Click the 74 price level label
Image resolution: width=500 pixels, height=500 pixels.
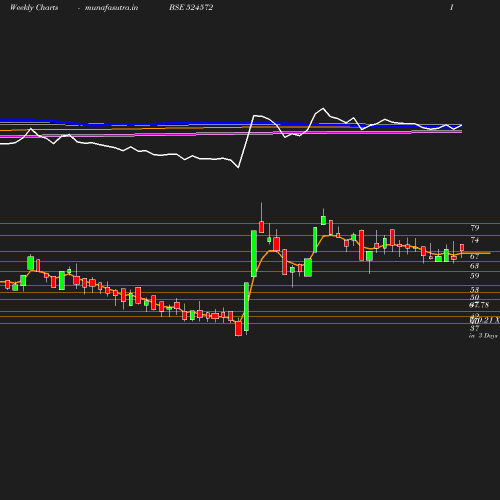[475, 240]
